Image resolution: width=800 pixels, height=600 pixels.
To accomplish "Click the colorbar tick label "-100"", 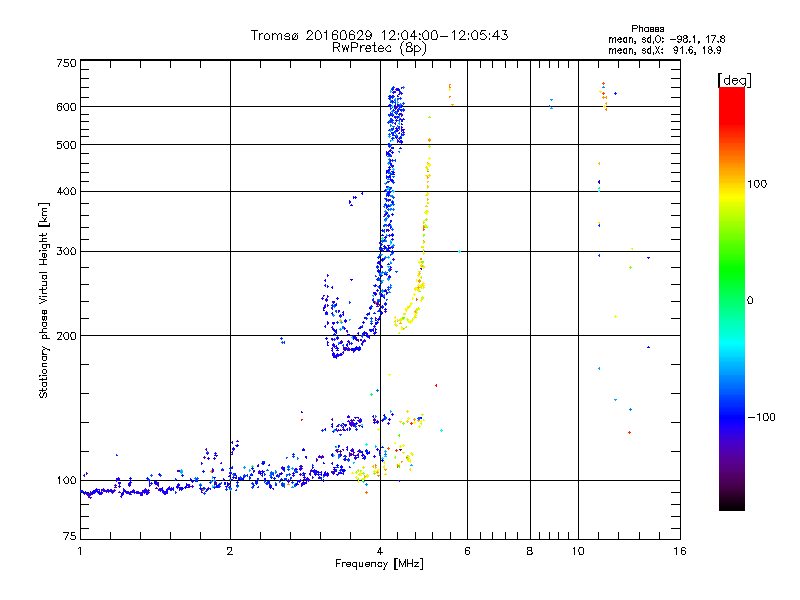I will (x=761, y=417).
